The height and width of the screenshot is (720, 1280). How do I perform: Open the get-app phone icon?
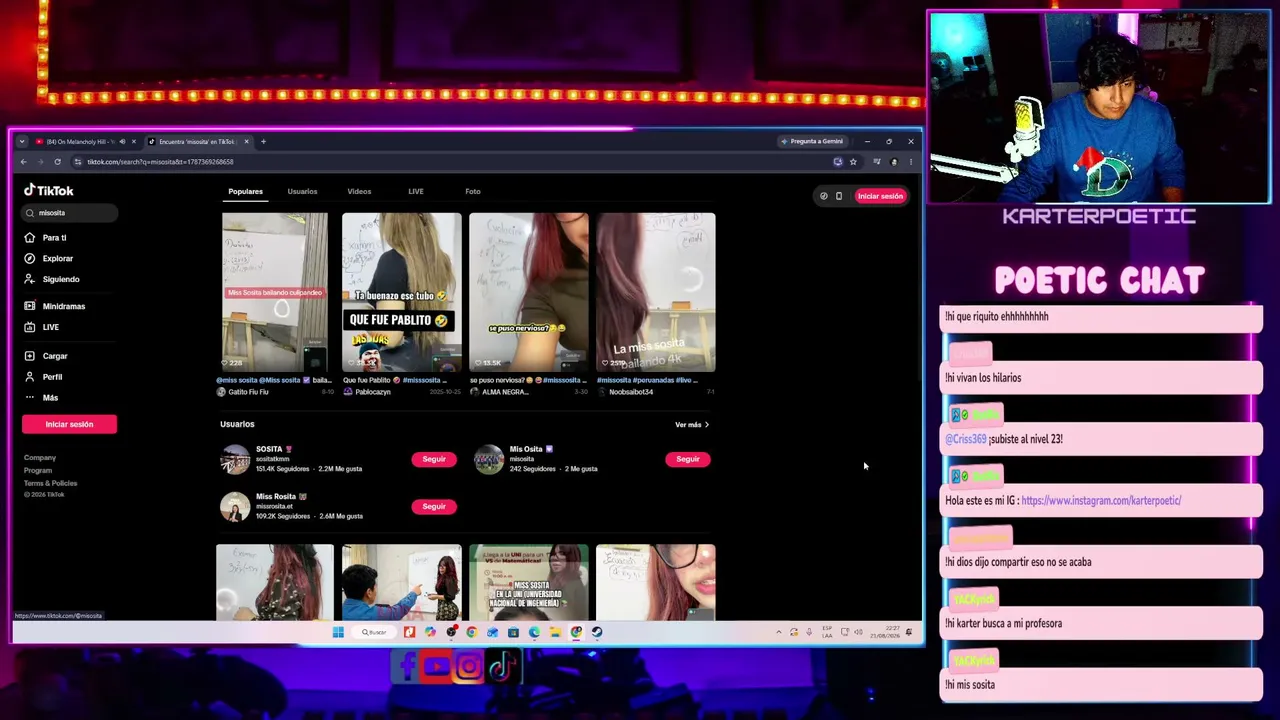pyautogui.click(x=839, y=196)
